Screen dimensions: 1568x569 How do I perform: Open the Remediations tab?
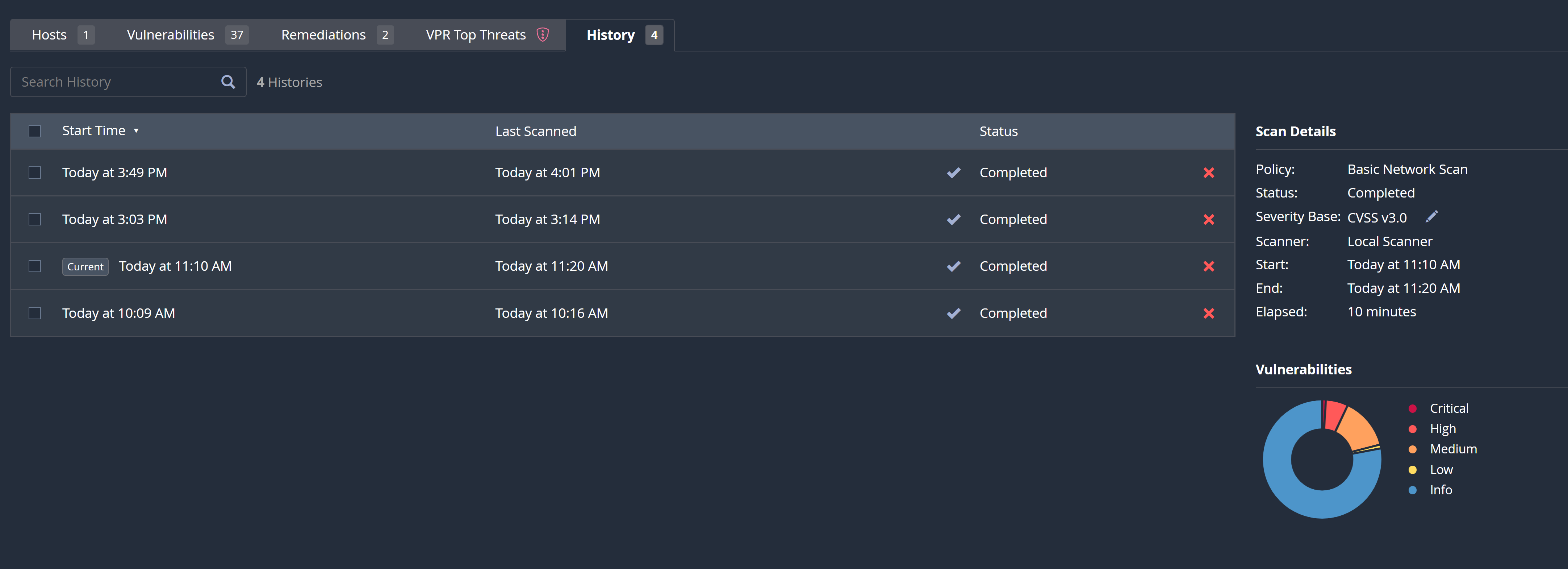pos(323,35)
